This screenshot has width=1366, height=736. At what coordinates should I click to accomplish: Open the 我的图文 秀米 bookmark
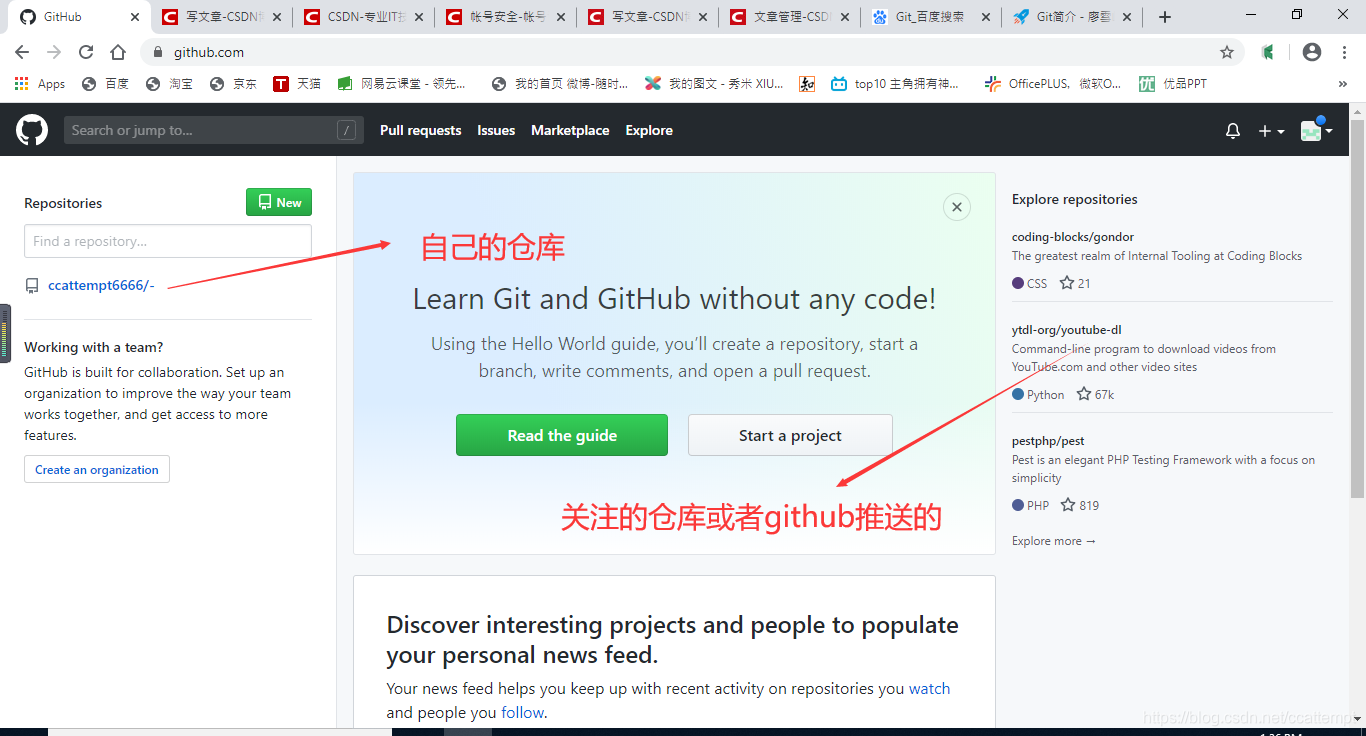click(714, 84)
